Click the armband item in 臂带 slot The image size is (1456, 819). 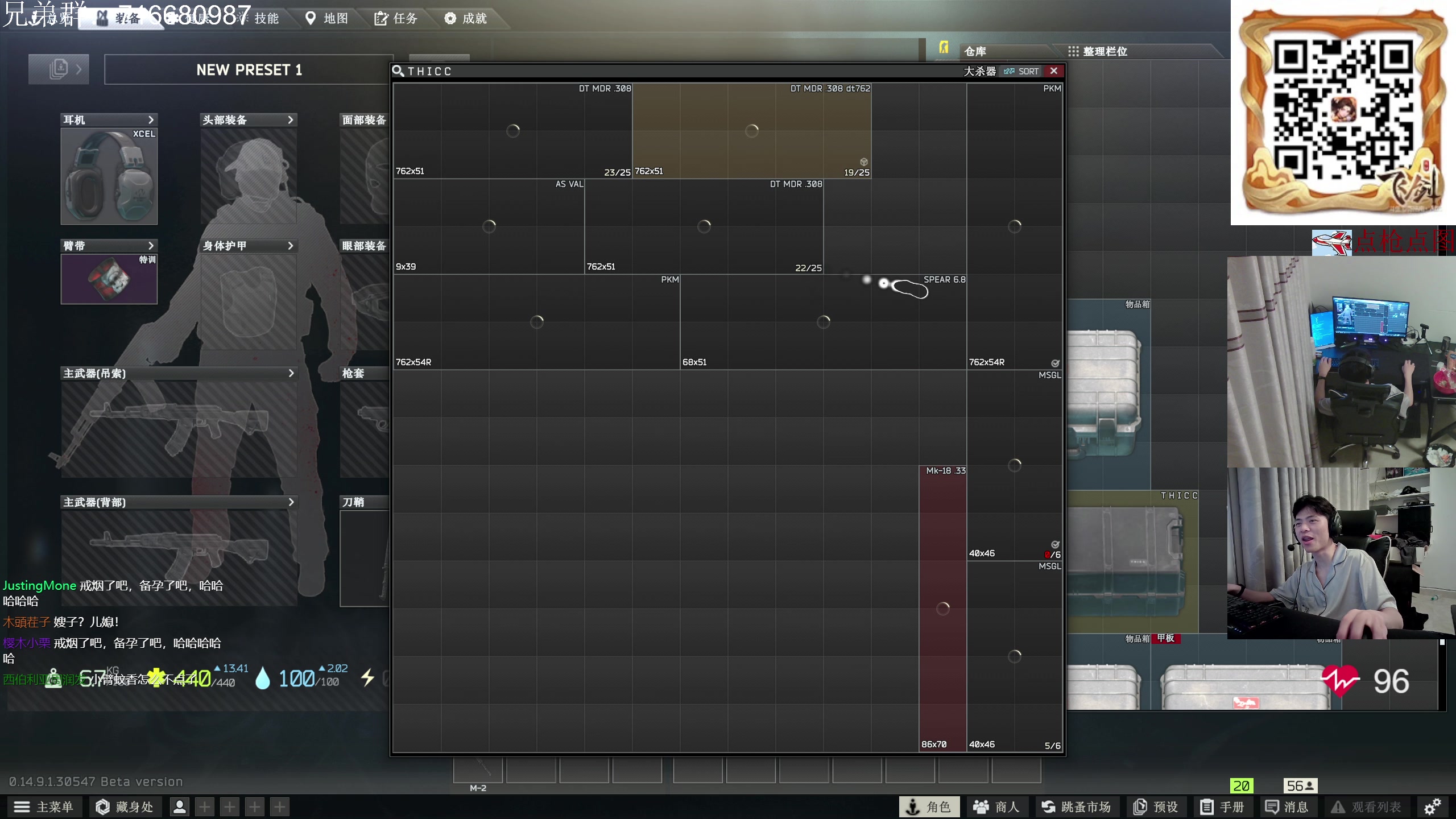pyautogui.click(x=109, y=279)
